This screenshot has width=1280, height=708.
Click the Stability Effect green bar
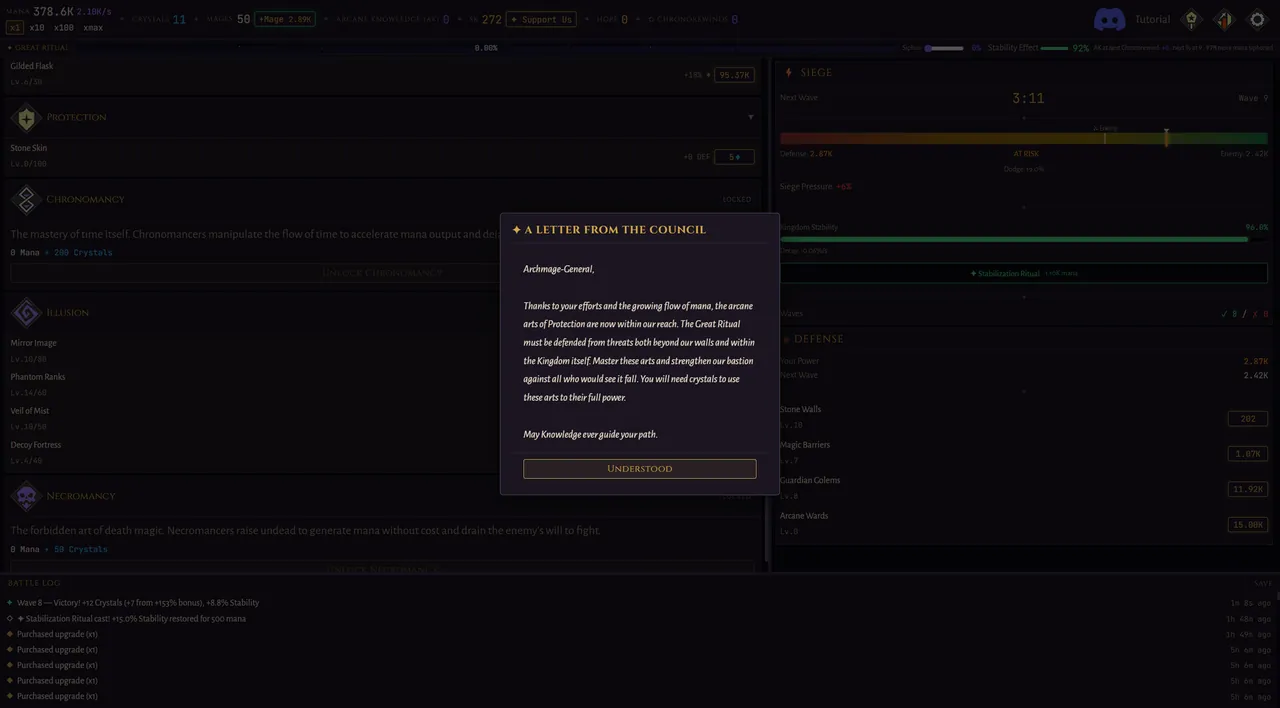pos(1055,48)
